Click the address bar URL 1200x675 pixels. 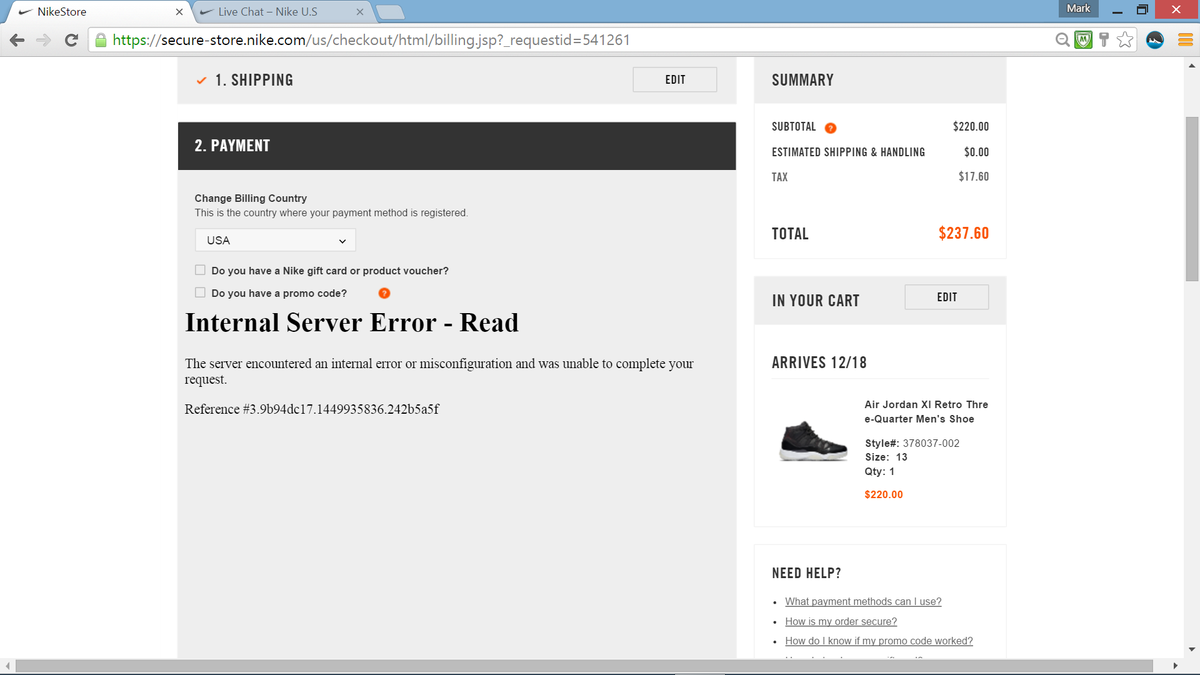(x=370, y=40)
